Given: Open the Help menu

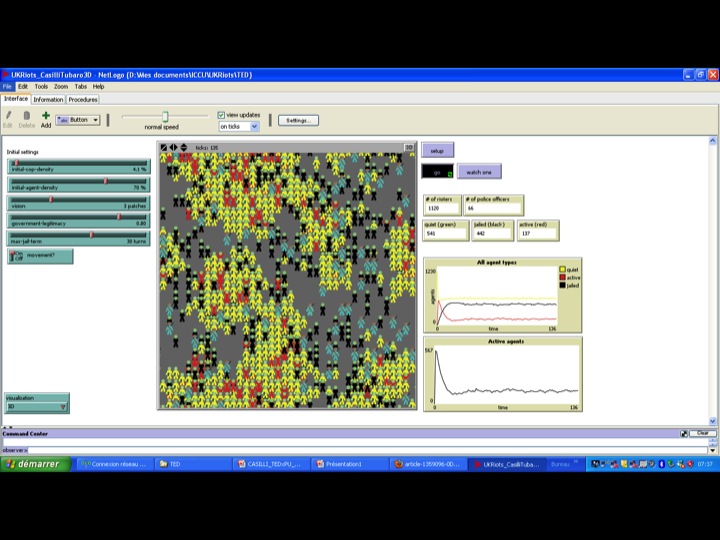Looking at the screenshot, I should (x=98, y=86).
